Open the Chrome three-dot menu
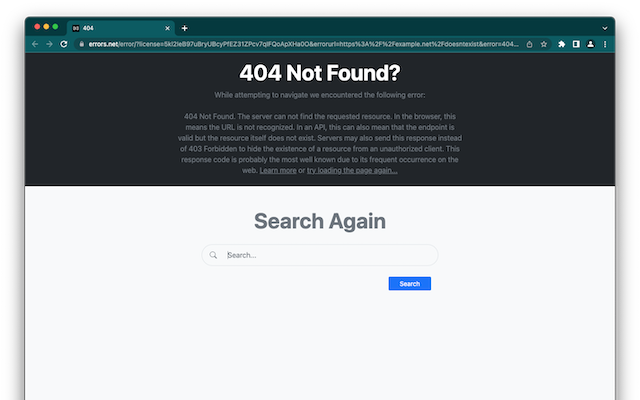640x400 pixels. coord(605,44)
